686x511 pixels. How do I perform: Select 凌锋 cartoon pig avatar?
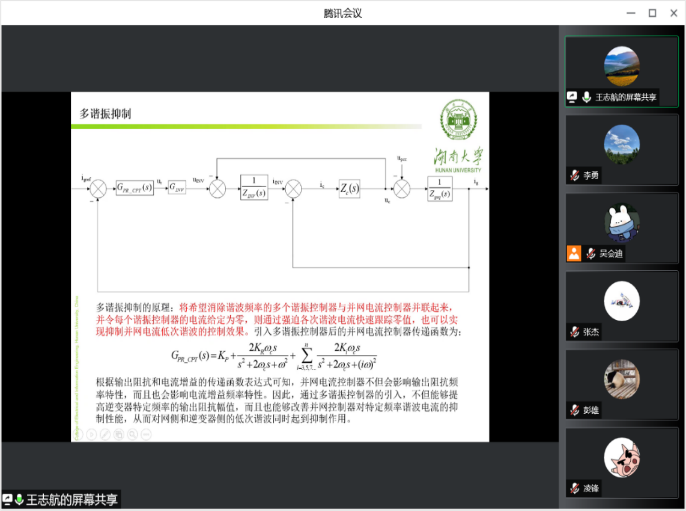point(621,457)
